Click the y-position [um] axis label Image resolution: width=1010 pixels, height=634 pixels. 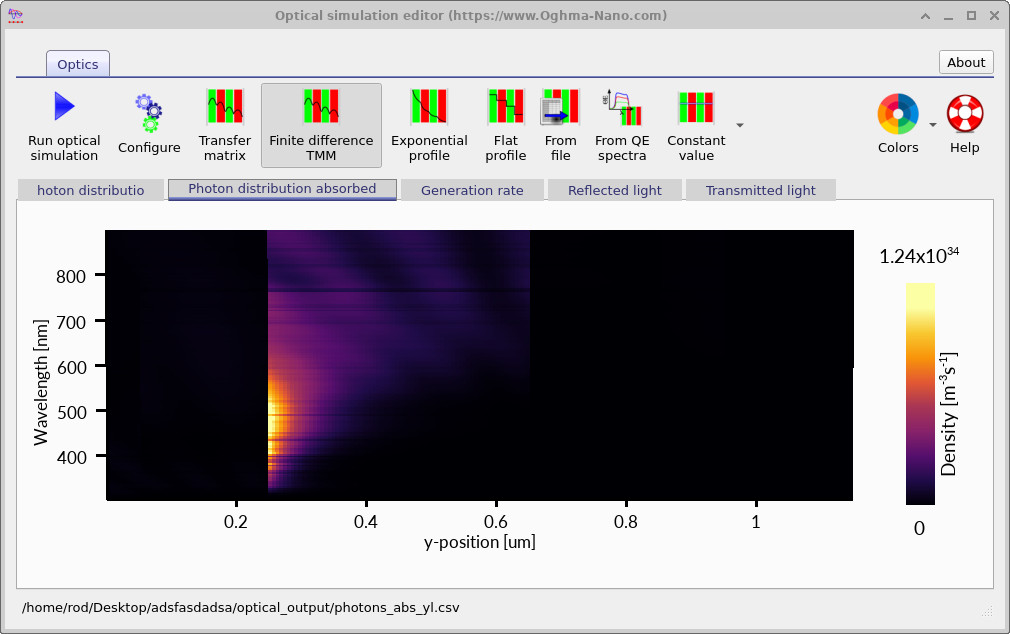click(479, 542)
